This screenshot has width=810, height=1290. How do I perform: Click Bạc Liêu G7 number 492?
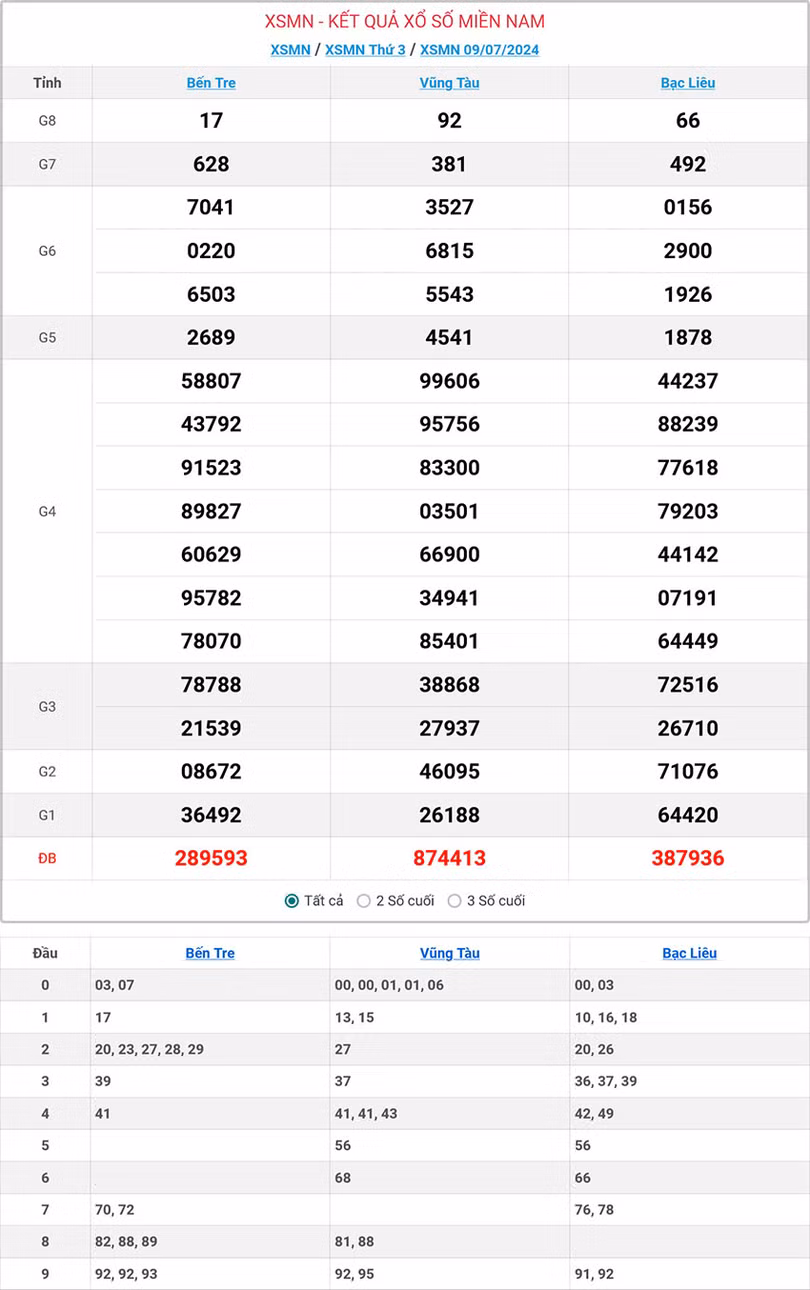(x=688, y=164)
